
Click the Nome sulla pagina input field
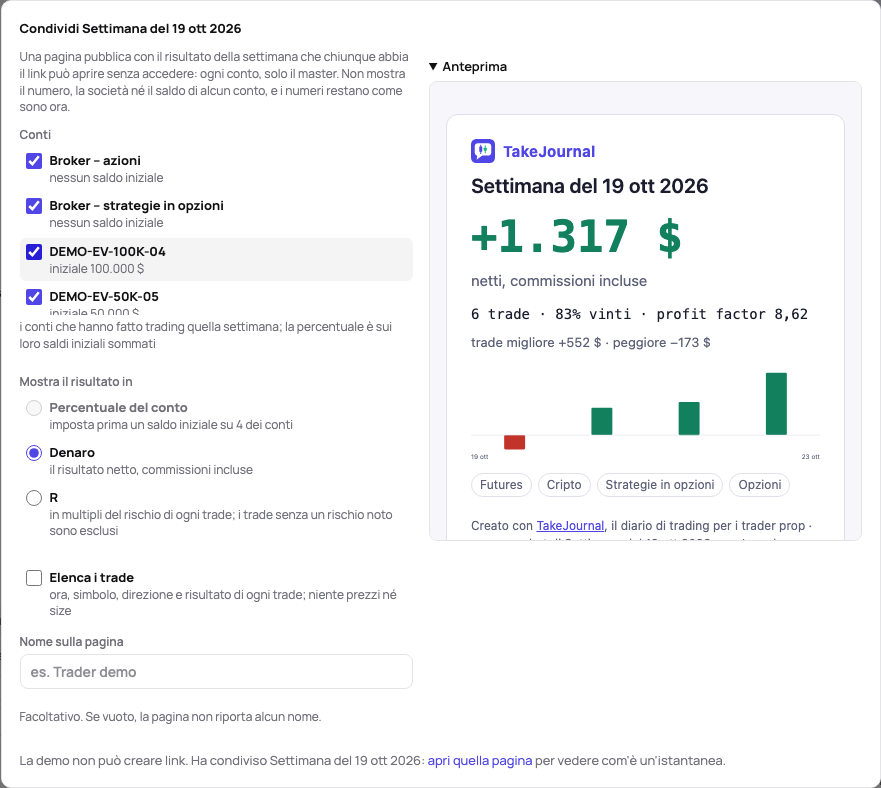216,672
